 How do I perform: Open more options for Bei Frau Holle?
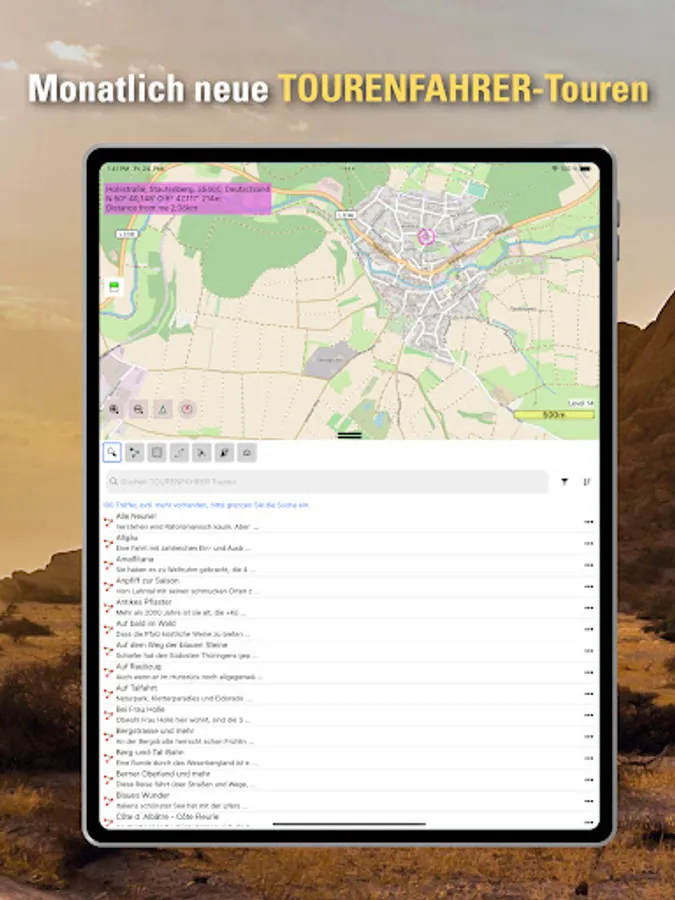tap(588, 715)
